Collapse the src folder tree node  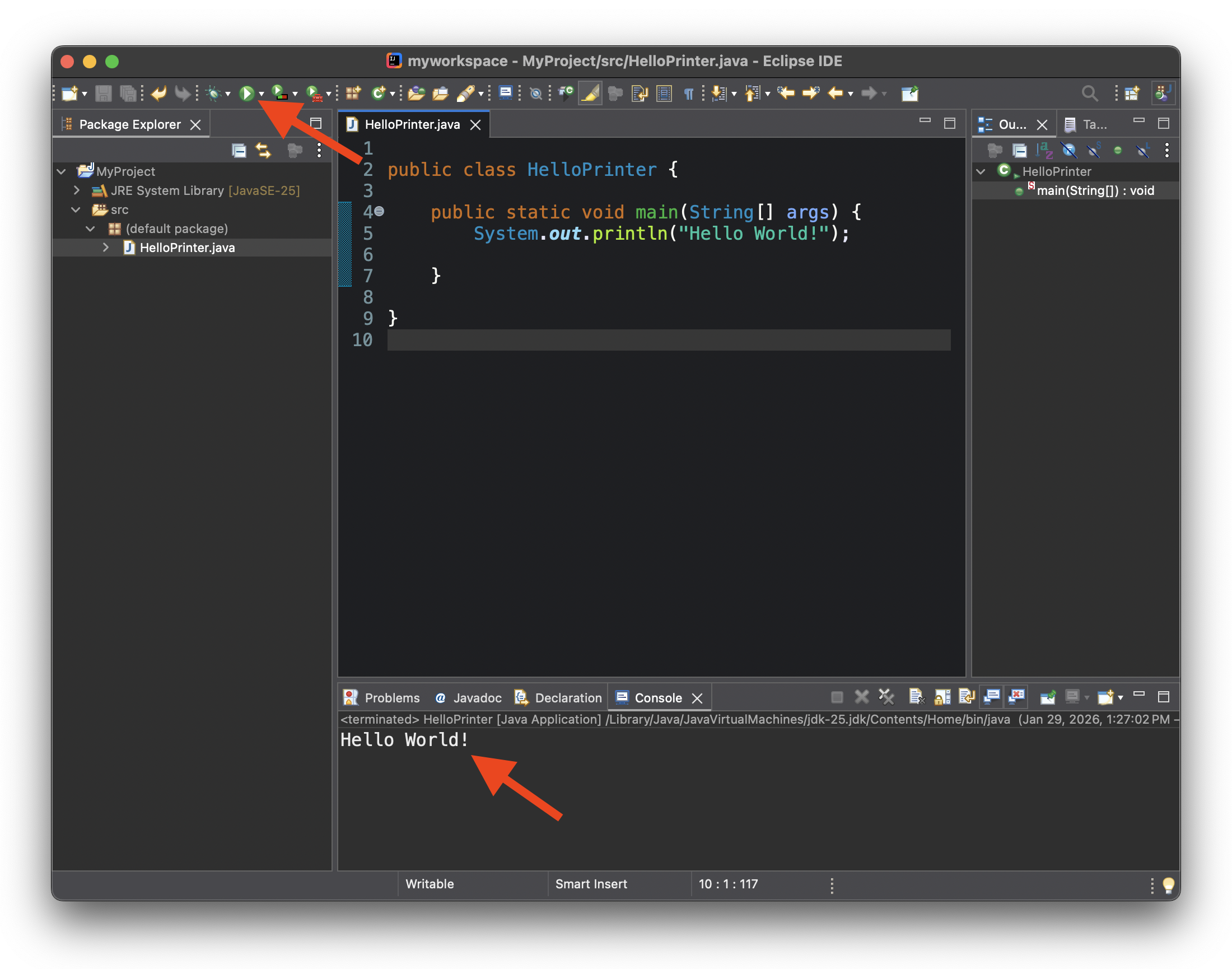coord(76,210)
